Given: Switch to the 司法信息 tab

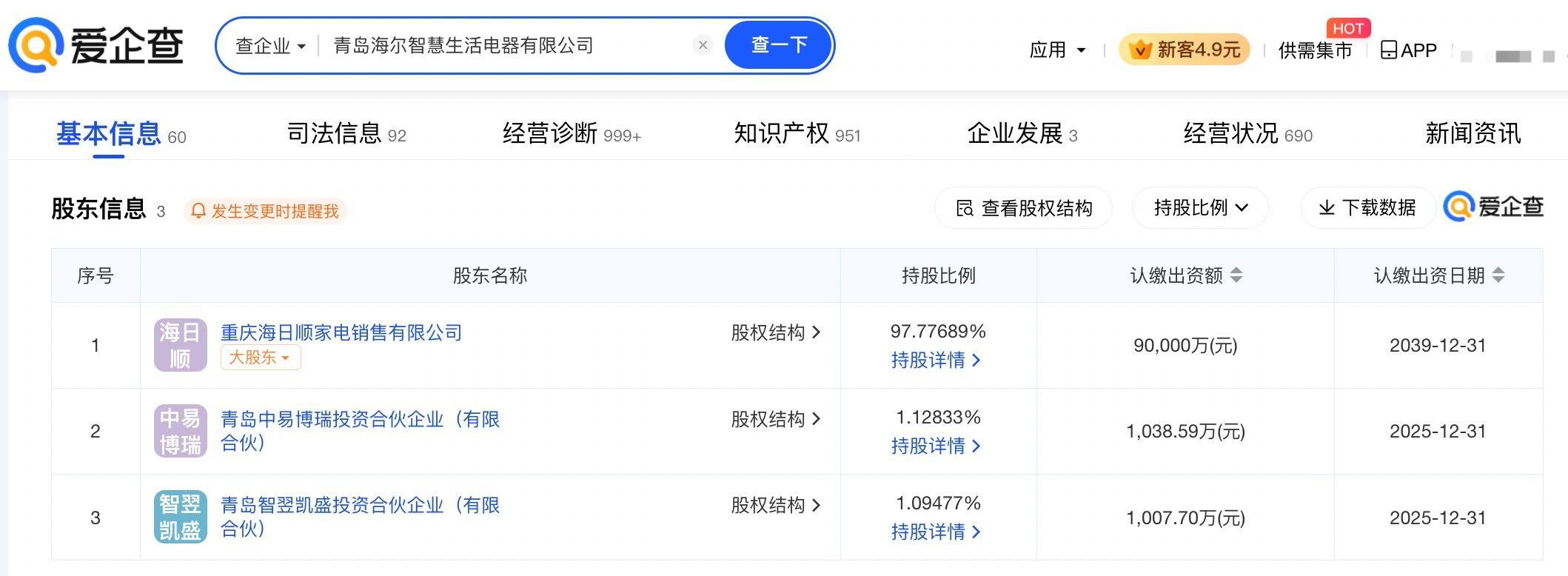Looking at the screenshot, I should click(346, 134).
